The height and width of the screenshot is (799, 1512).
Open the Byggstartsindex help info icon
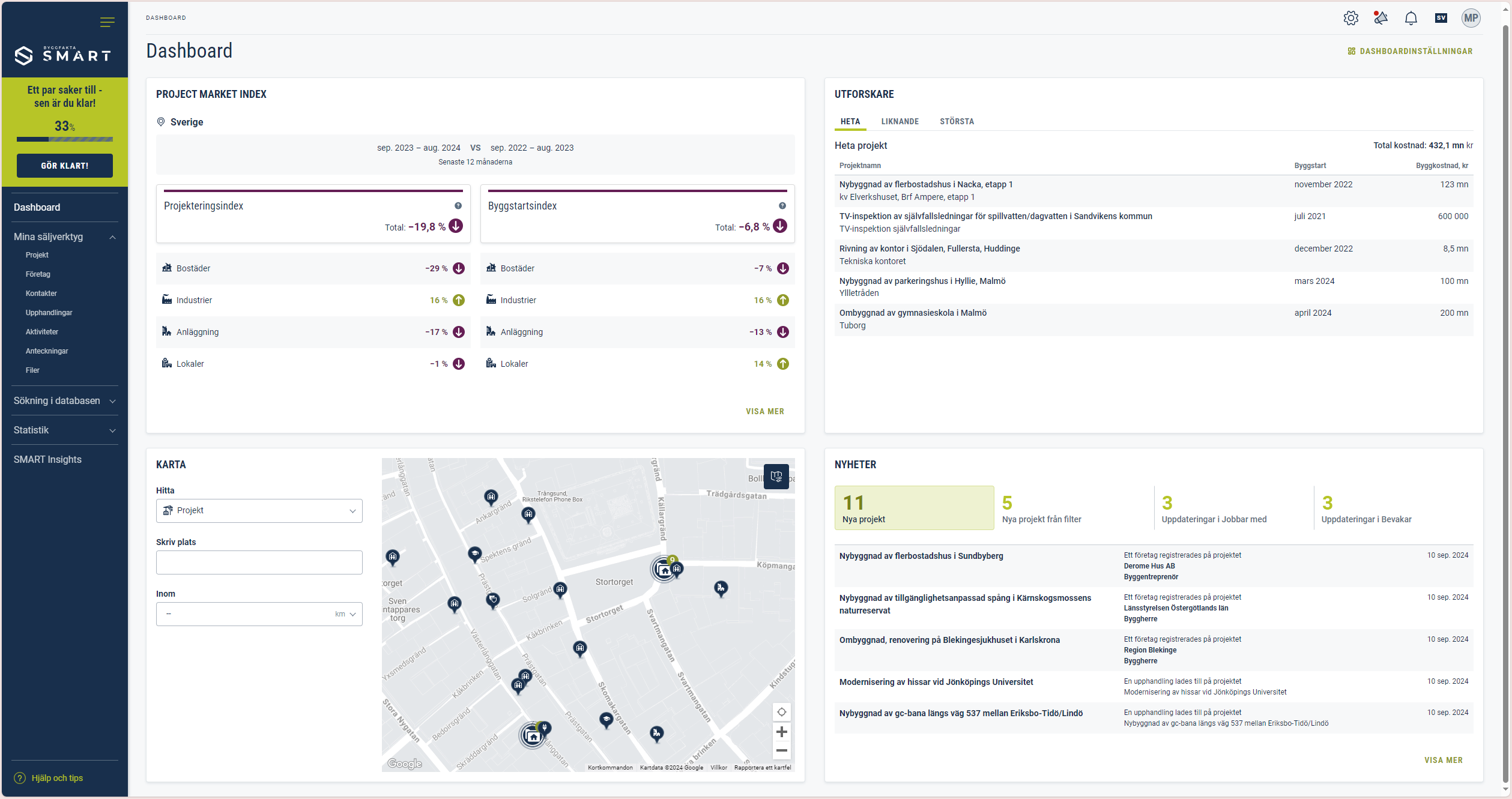(x=782, y=206)
